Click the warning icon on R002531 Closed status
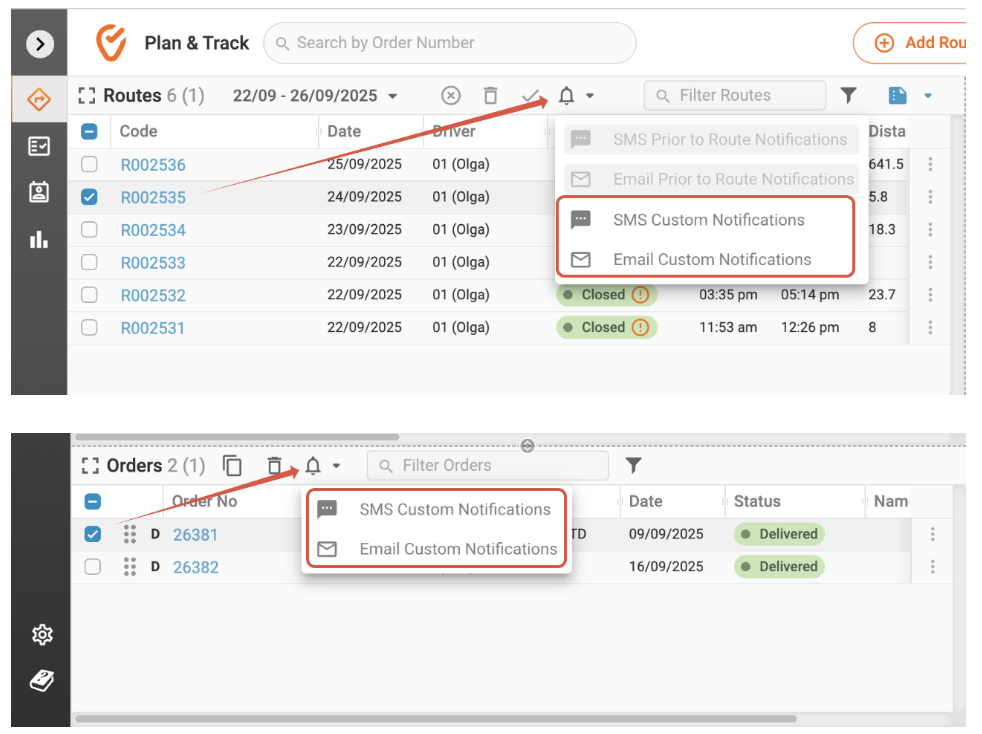This screenshot has width=982, height=734. click(640, 327)
